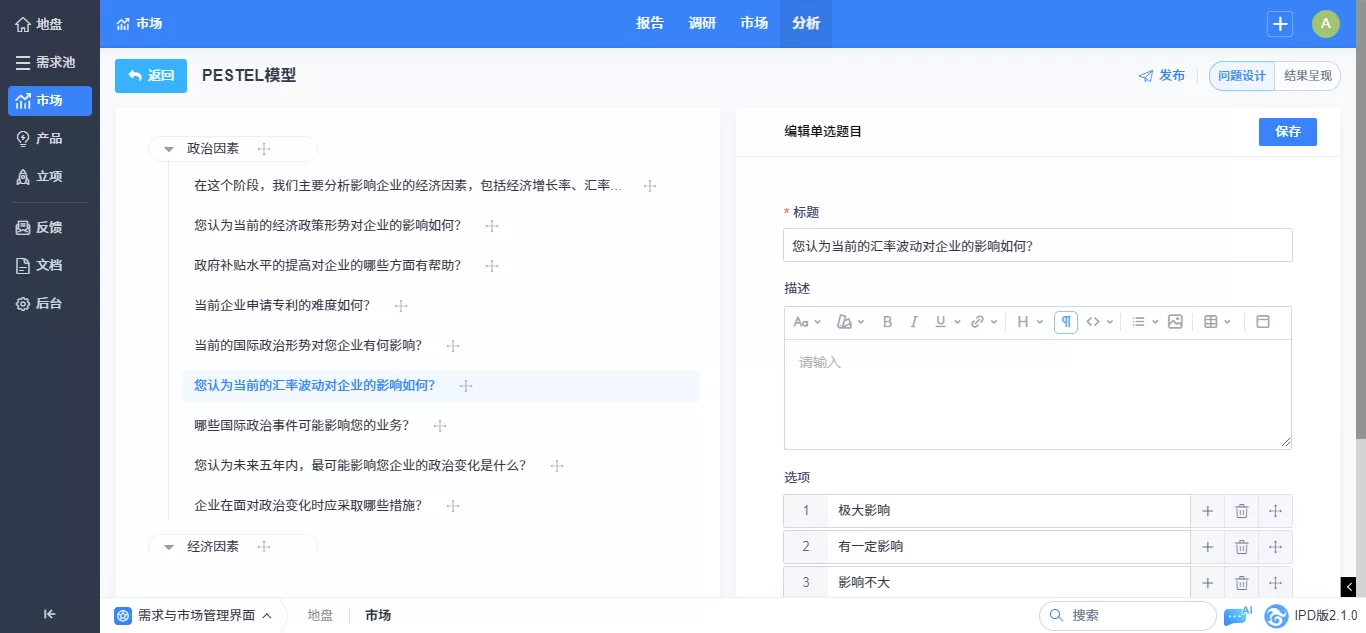
Task: Open the text color palette dropdown
Action: pyautogui.click(x=850, y=322)
